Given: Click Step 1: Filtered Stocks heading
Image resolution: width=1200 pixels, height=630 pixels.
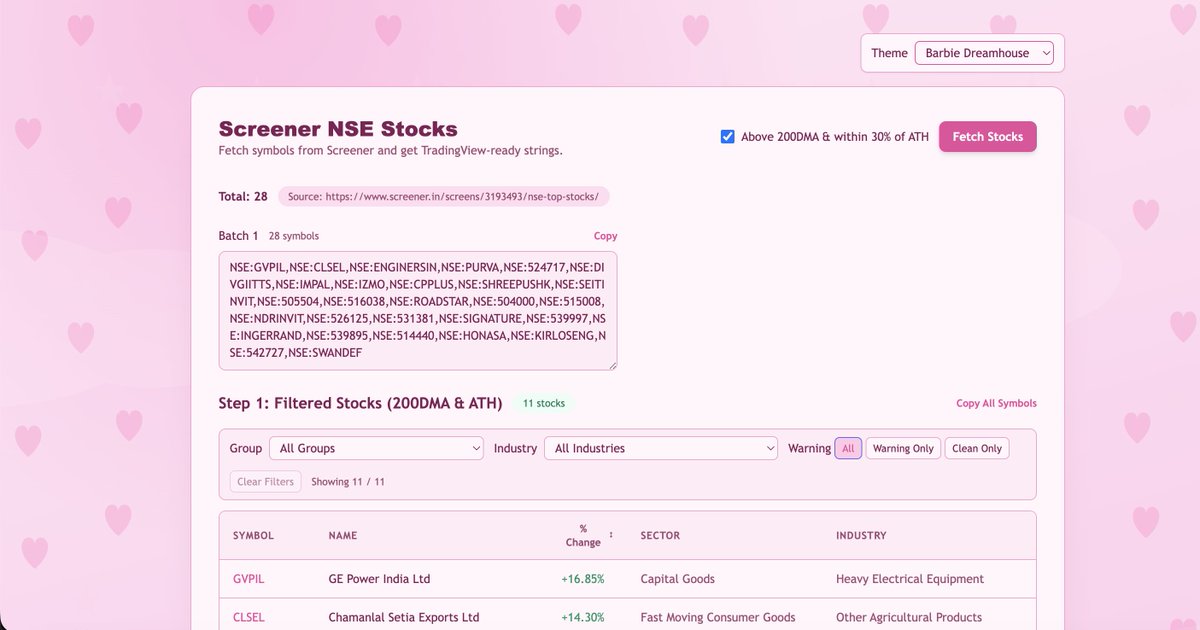Looking at the screenshot, I should pos(361,404).
